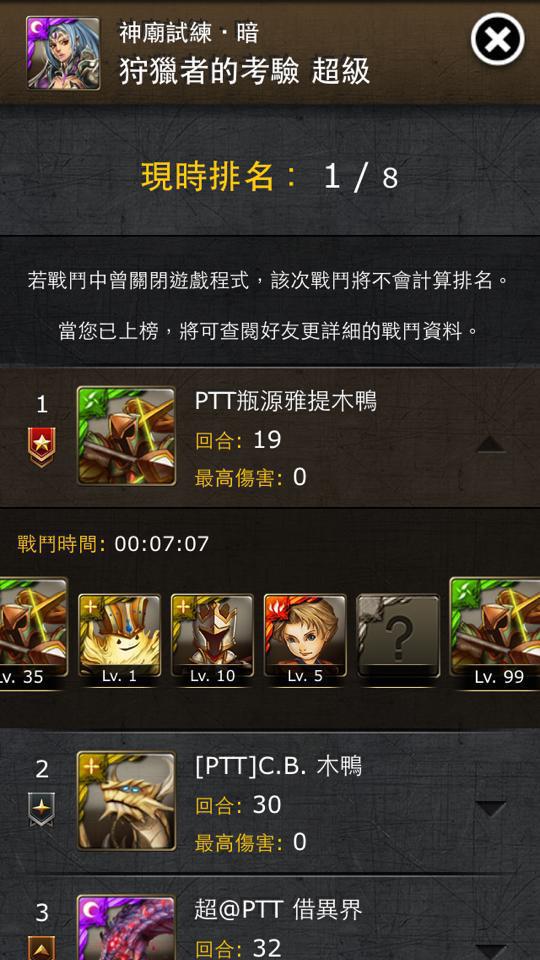Select player name [PTT]C.B. 木鴨
540x960 pixels.
point(279,767)
